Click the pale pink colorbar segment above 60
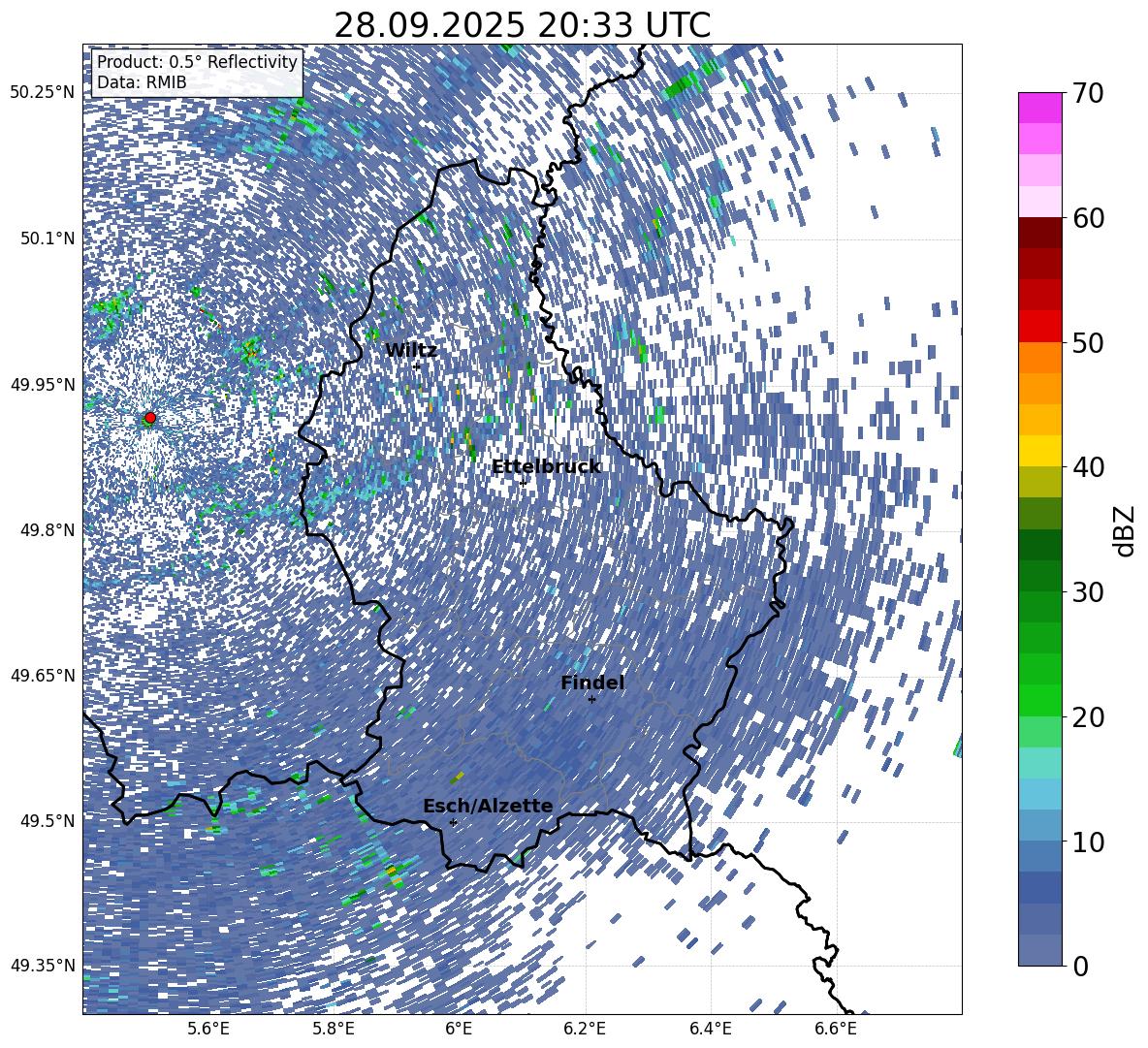Screen dimensions: 1148x1048 1039,202
